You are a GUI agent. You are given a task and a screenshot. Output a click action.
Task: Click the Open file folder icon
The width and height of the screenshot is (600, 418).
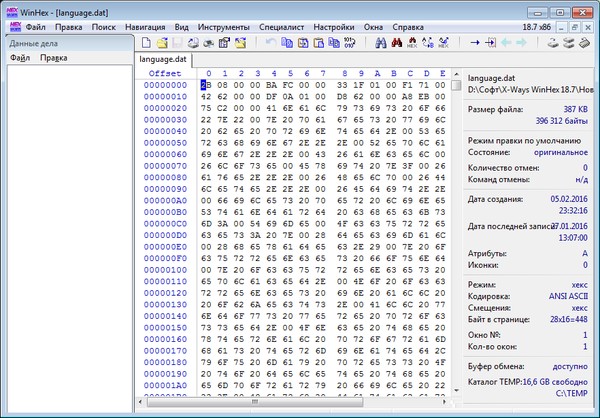click(162, 43)
